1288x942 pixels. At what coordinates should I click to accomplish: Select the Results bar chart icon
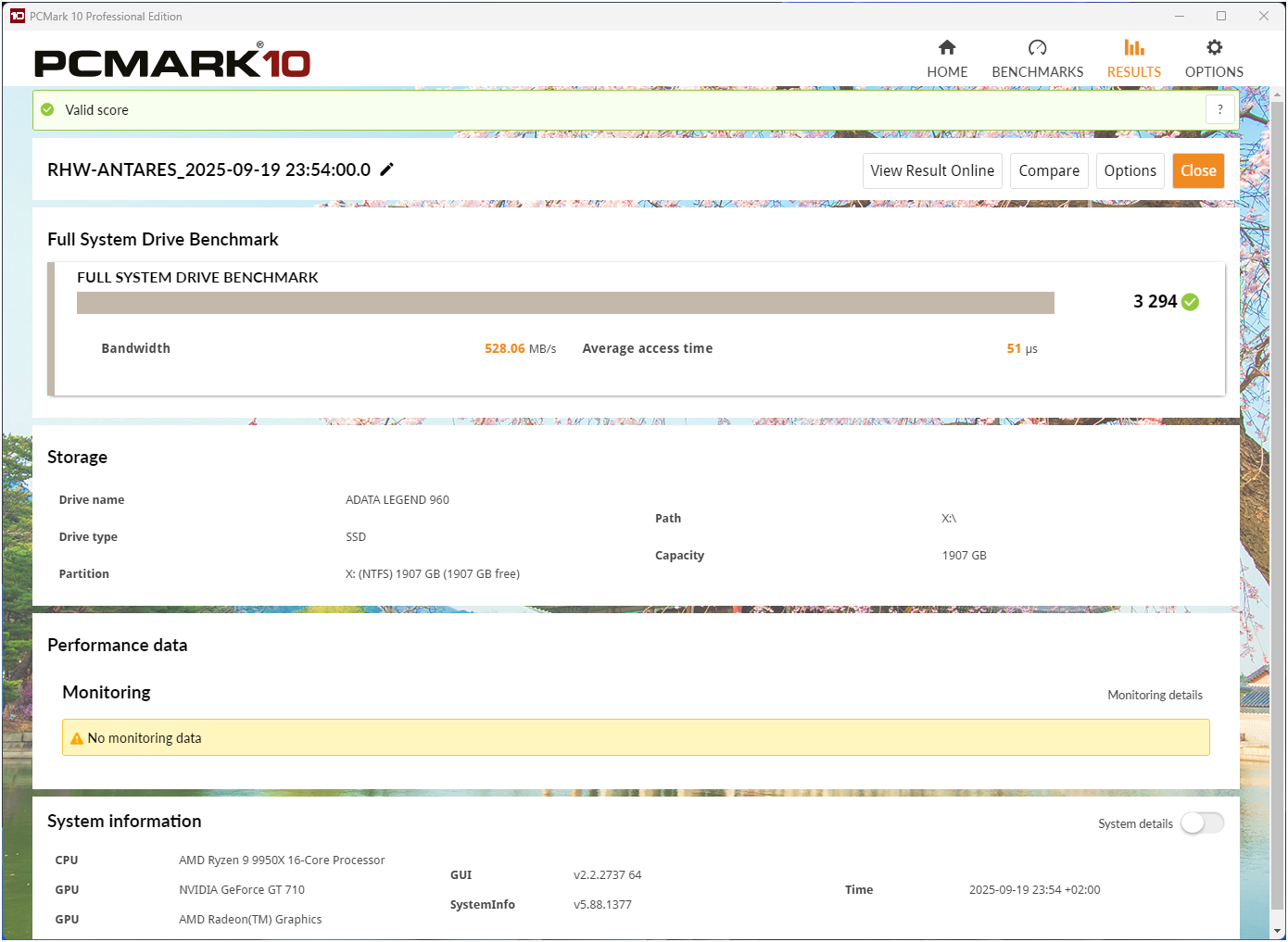[1133, 47]
